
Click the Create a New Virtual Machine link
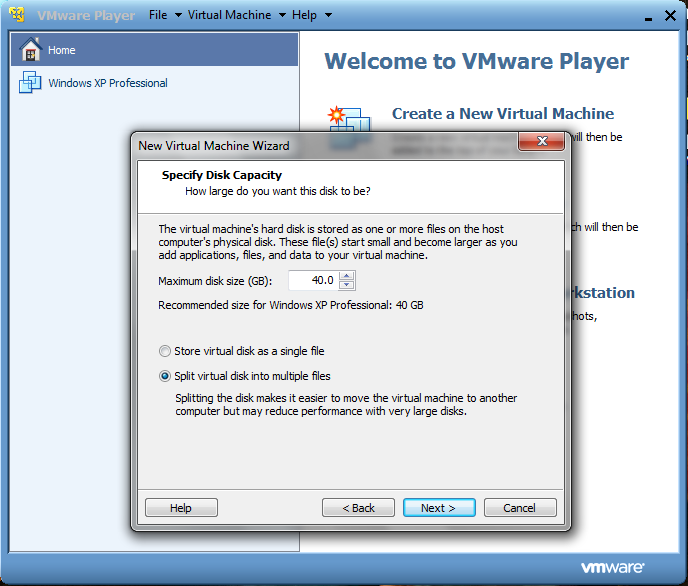(x=503, y=114)
